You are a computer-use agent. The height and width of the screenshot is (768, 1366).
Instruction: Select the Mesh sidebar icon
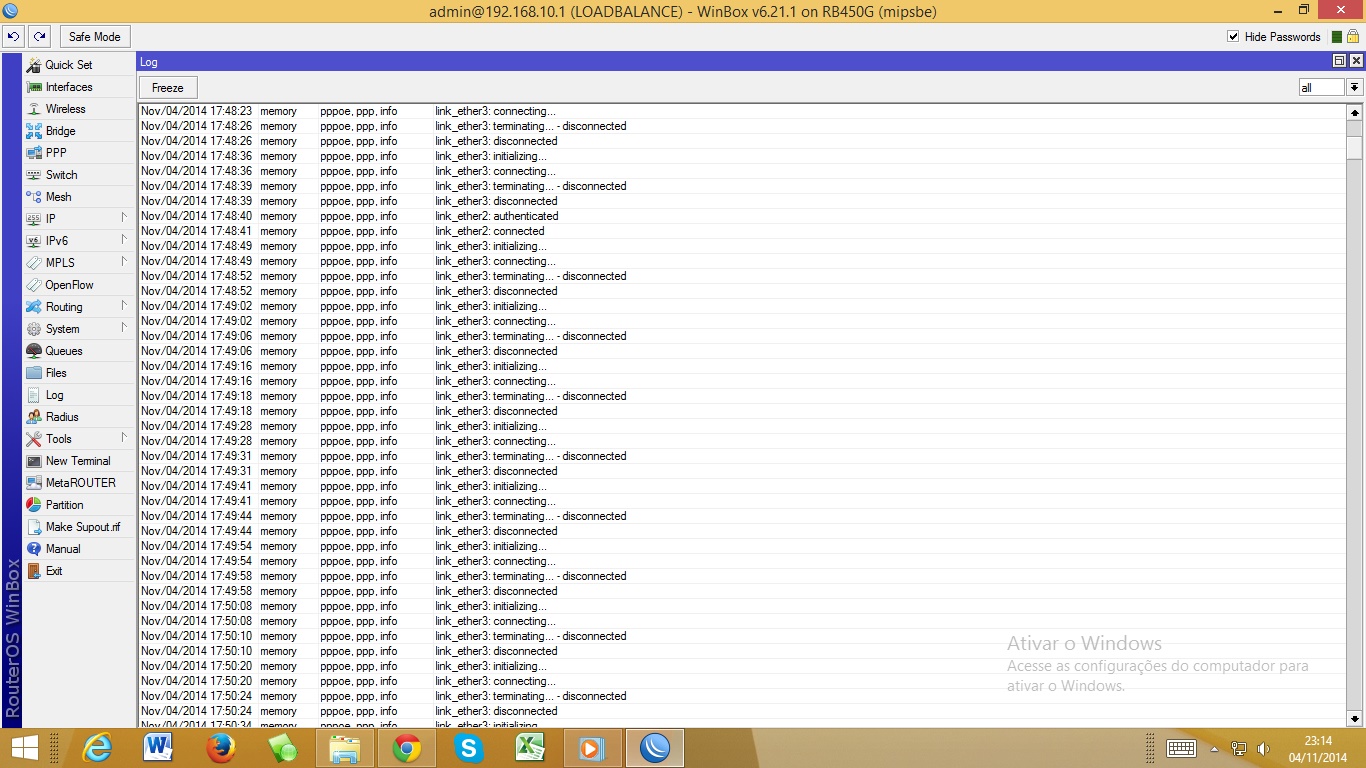click(x=34, y=197)
